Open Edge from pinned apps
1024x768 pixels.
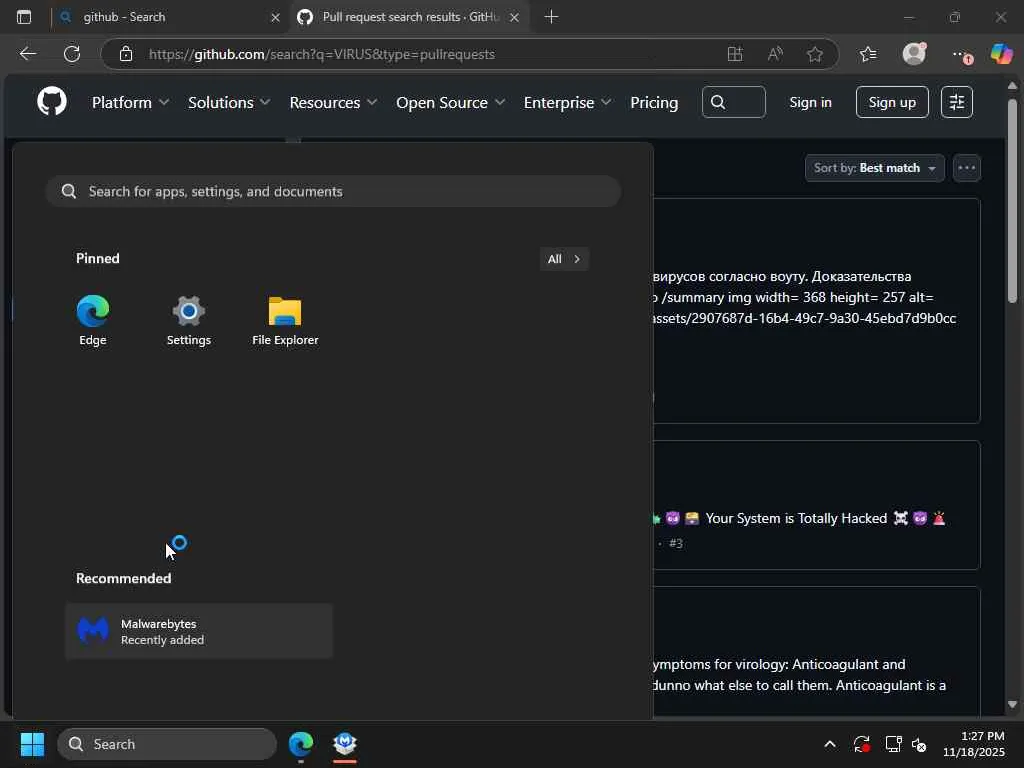pyautogui.click(x=93, y=320)
